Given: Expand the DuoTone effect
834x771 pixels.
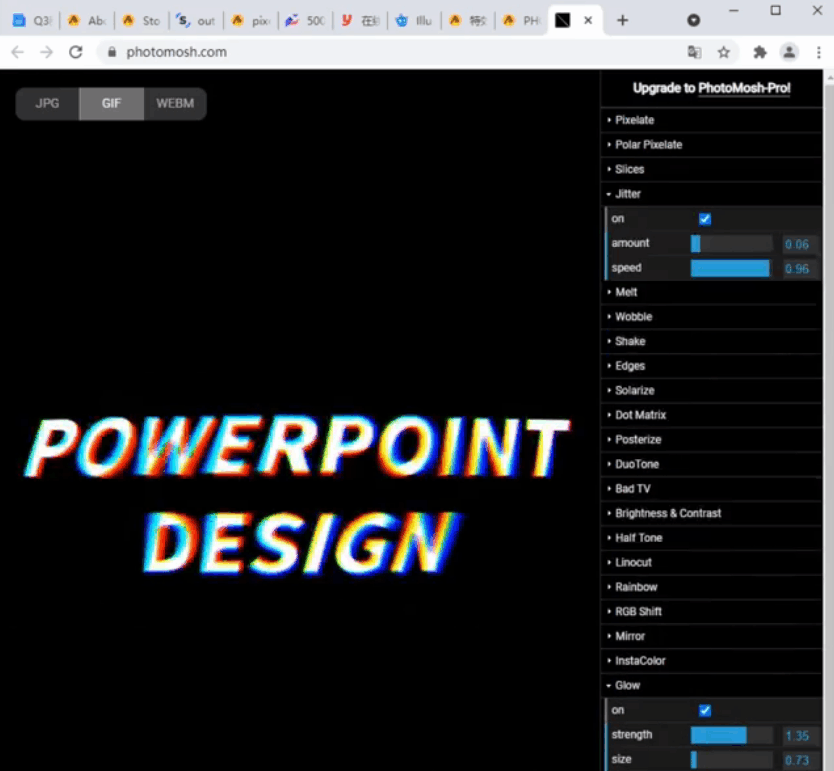Looking at the screenshot, I should point(711,464).
